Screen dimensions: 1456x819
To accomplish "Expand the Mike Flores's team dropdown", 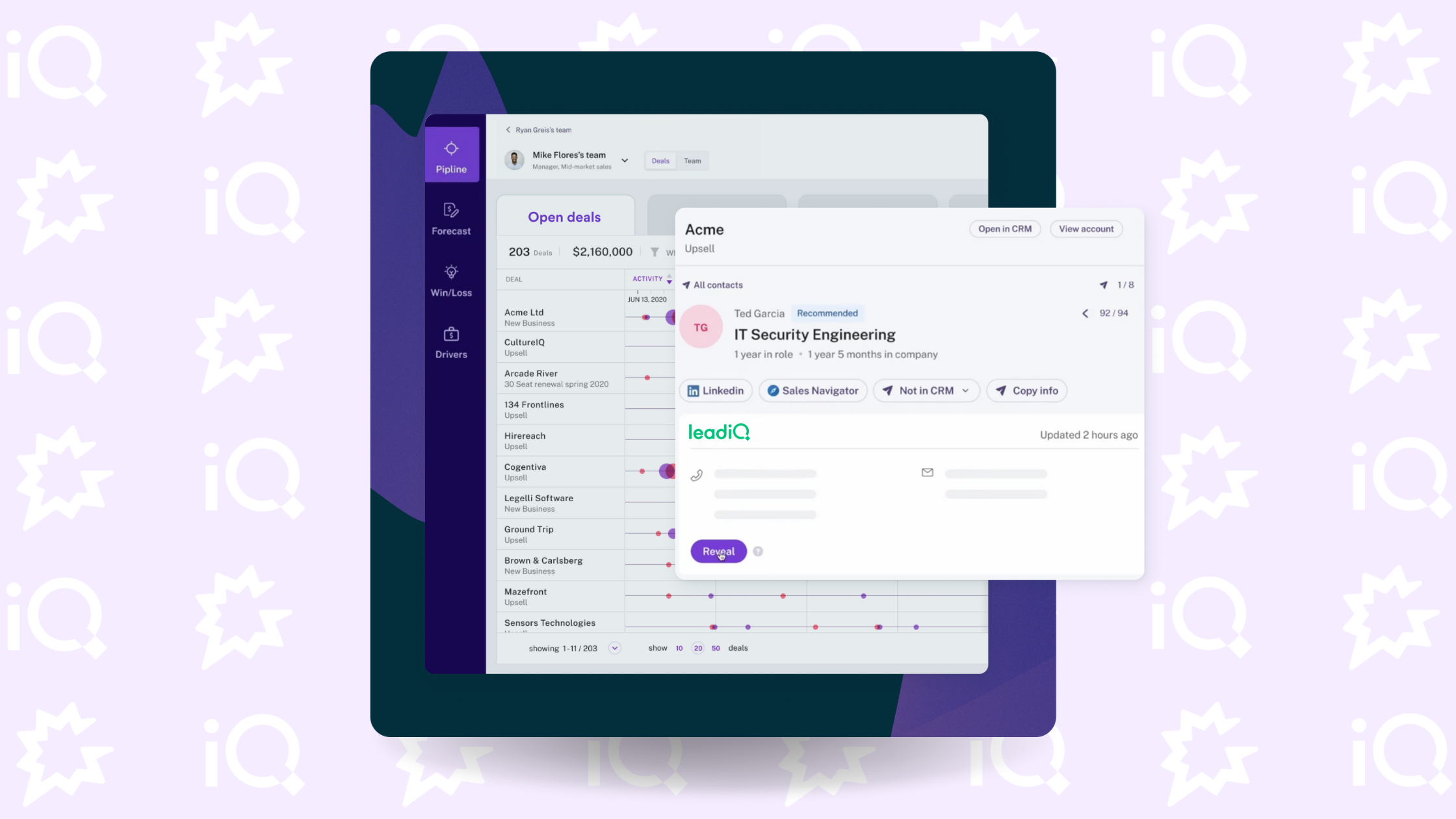I will coord(625,160).
